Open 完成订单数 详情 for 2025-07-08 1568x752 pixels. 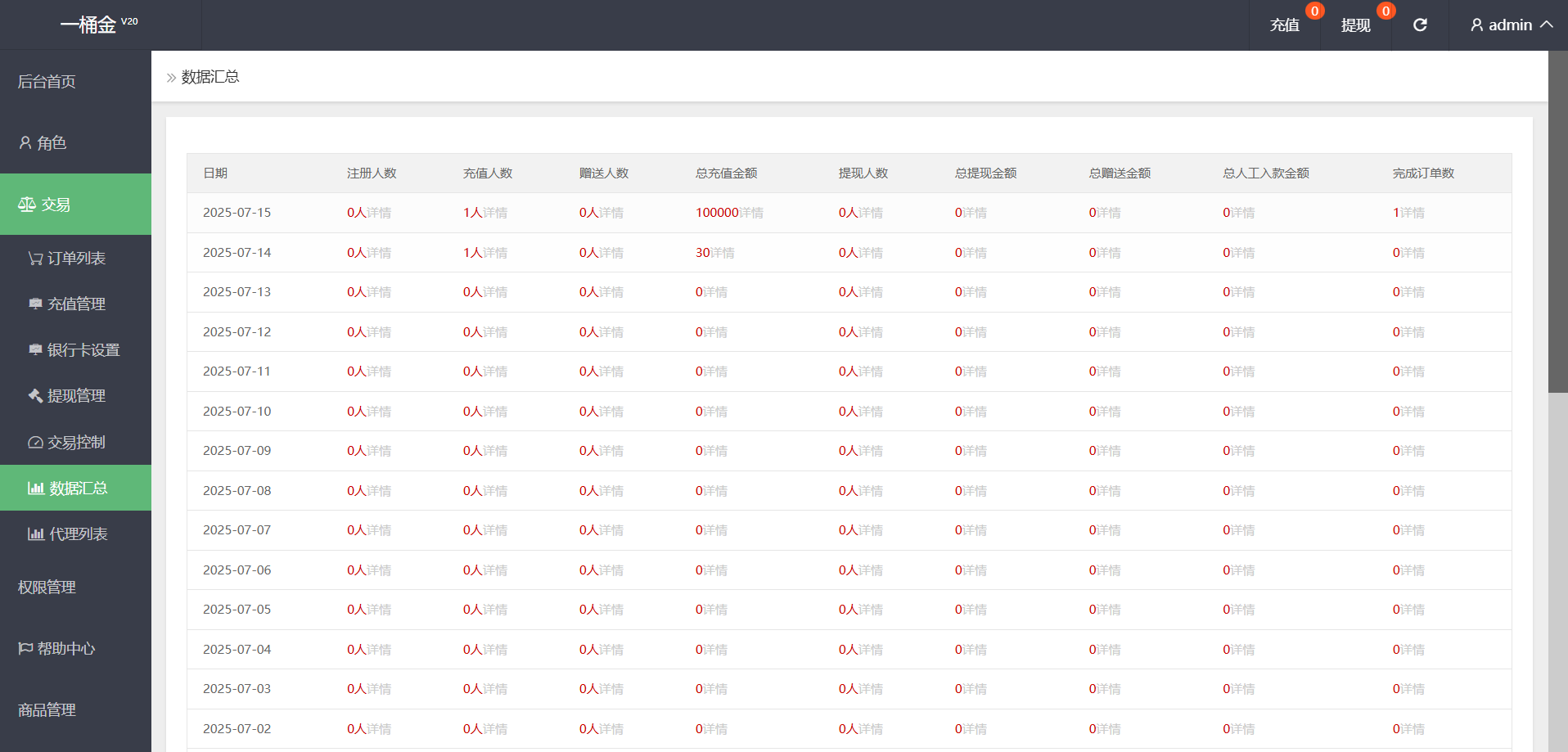tap(1412, 491)
